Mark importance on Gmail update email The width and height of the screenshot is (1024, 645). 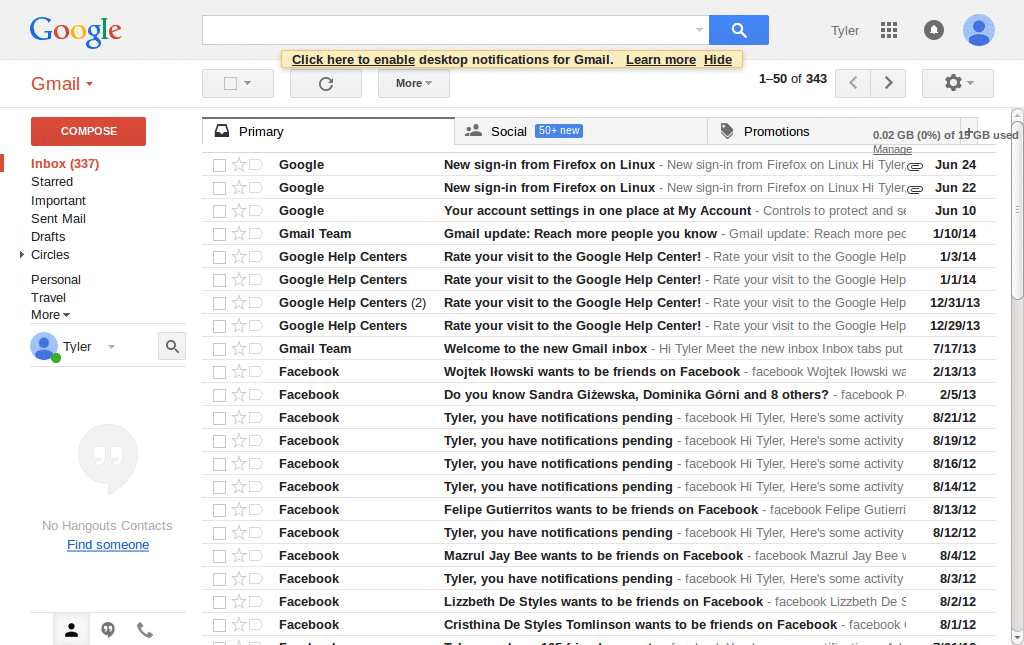point(255,234)
